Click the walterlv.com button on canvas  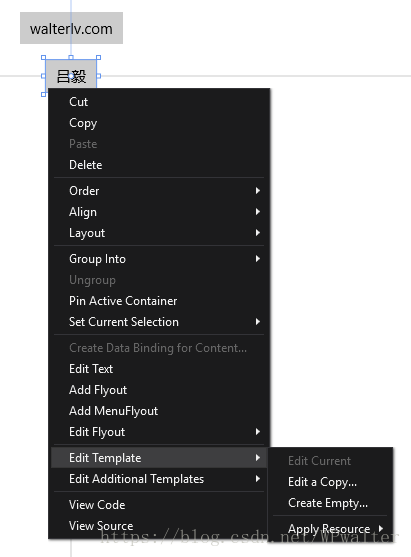point(71,28)
